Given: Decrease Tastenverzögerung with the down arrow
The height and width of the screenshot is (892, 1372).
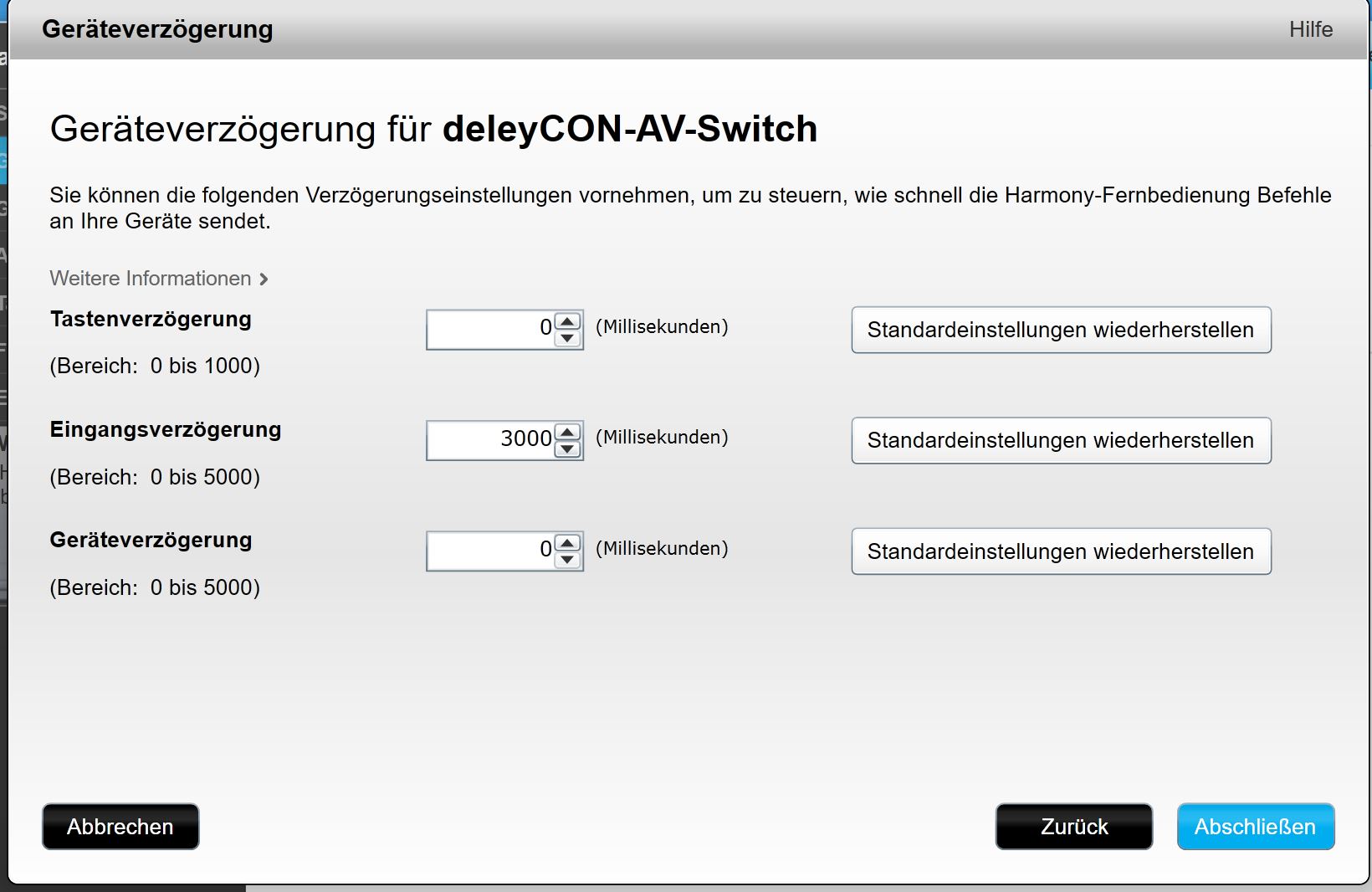Looking at the screenshot, I should (x=567, y=338).
